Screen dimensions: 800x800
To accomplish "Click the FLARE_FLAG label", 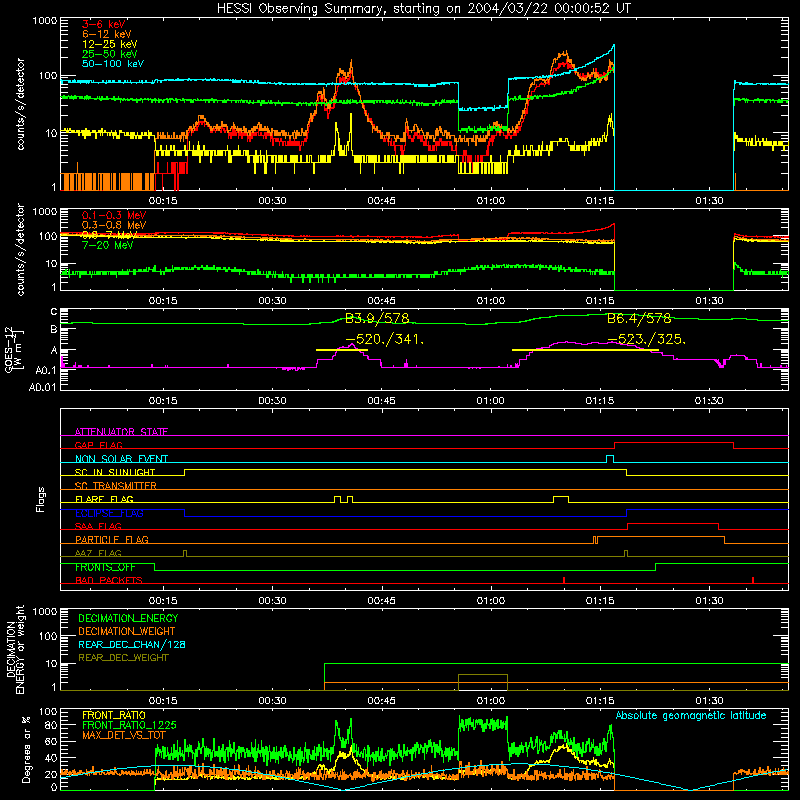I will click(x=104, y=499).
